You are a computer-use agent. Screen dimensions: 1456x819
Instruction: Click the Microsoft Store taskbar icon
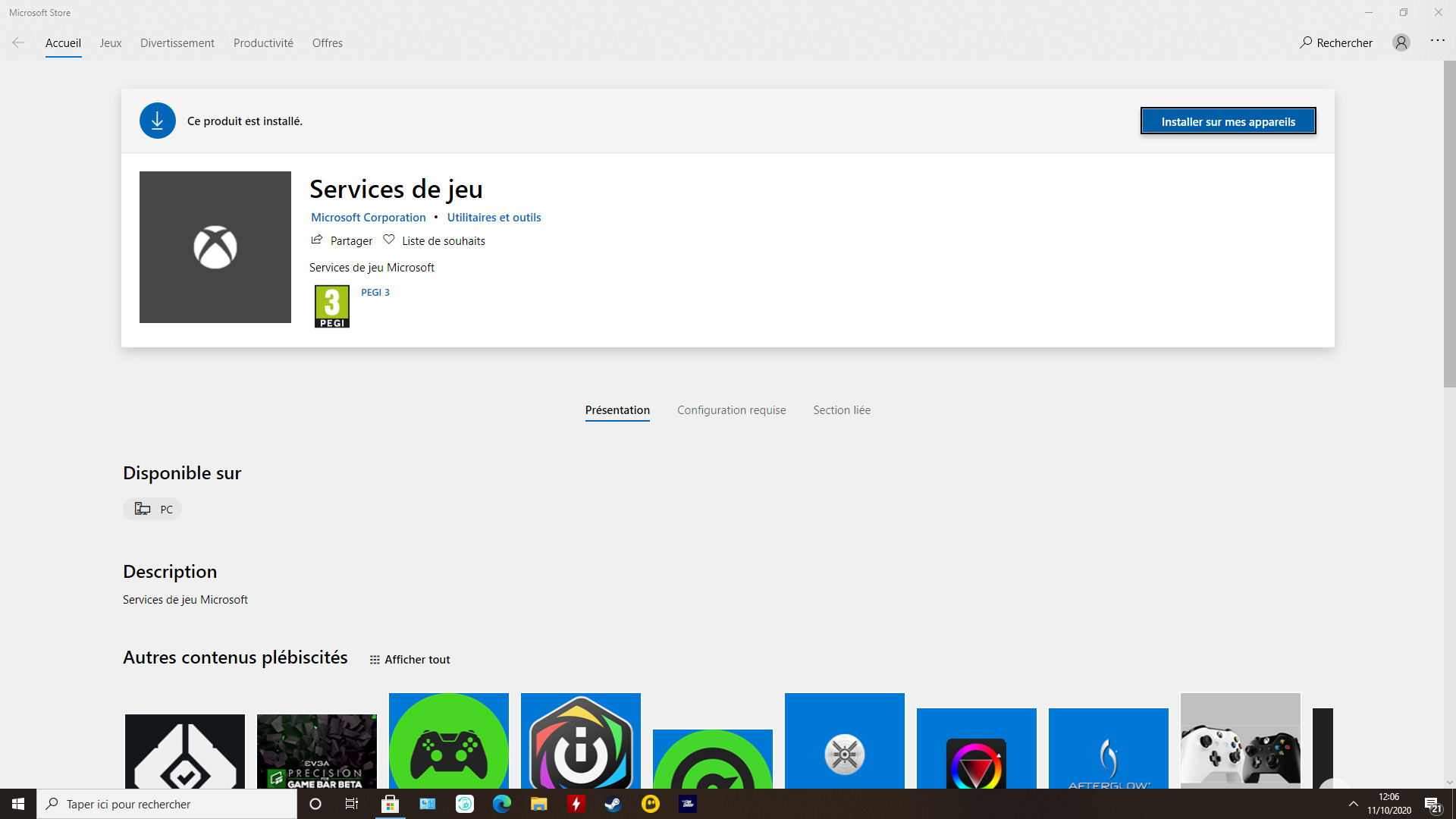point(390,804)
